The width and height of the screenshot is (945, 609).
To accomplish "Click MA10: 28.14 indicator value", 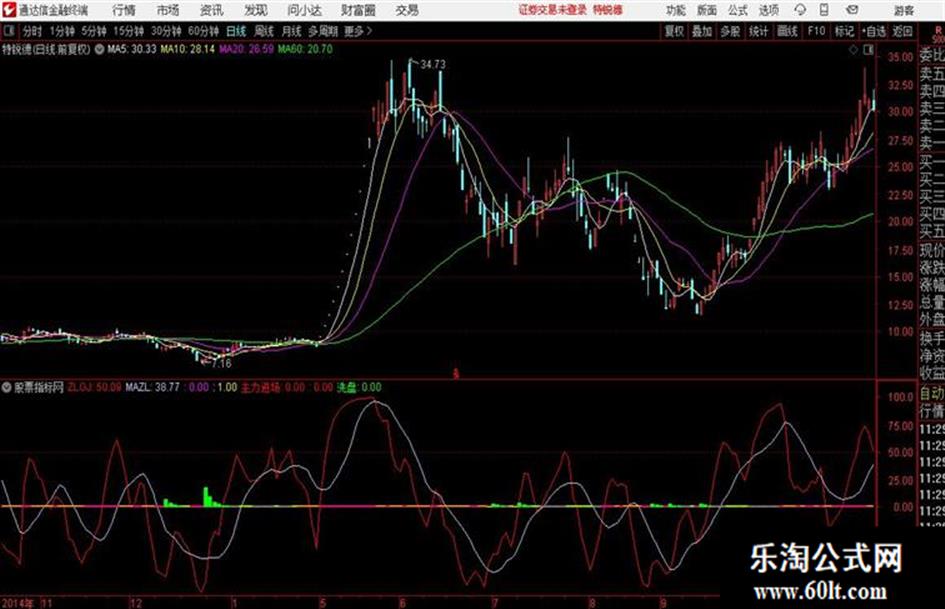I will tap(187, 49).
